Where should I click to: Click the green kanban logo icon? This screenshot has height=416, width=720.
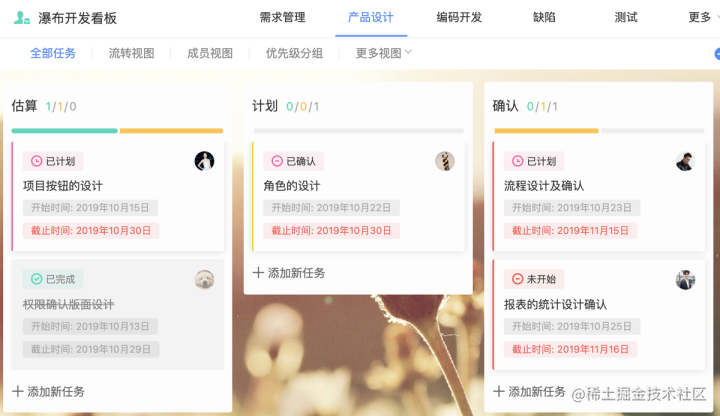tap(22, 18)
